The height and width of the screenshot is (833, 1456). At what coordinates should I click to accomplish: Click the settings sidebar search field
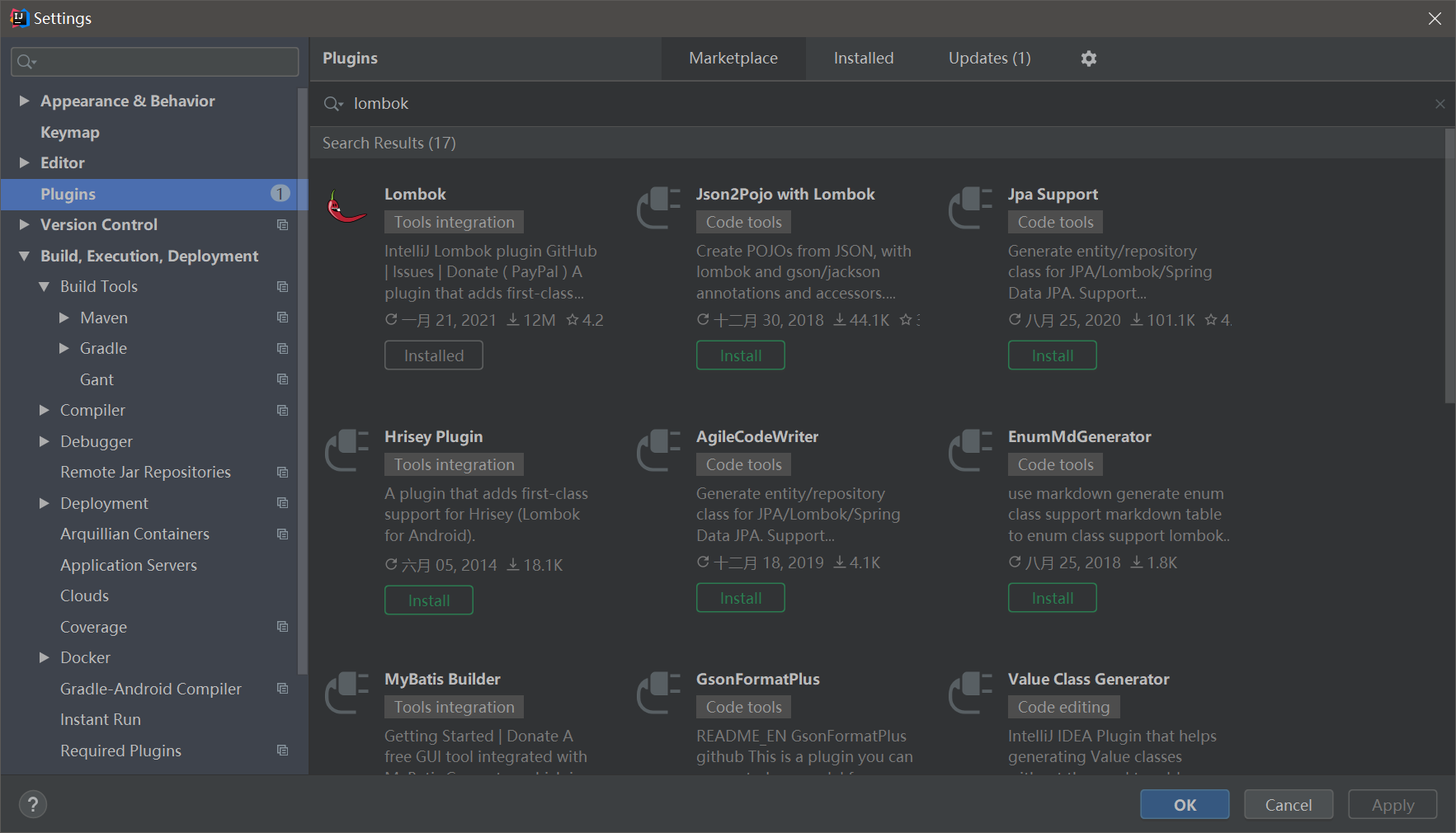coord(155,62)
